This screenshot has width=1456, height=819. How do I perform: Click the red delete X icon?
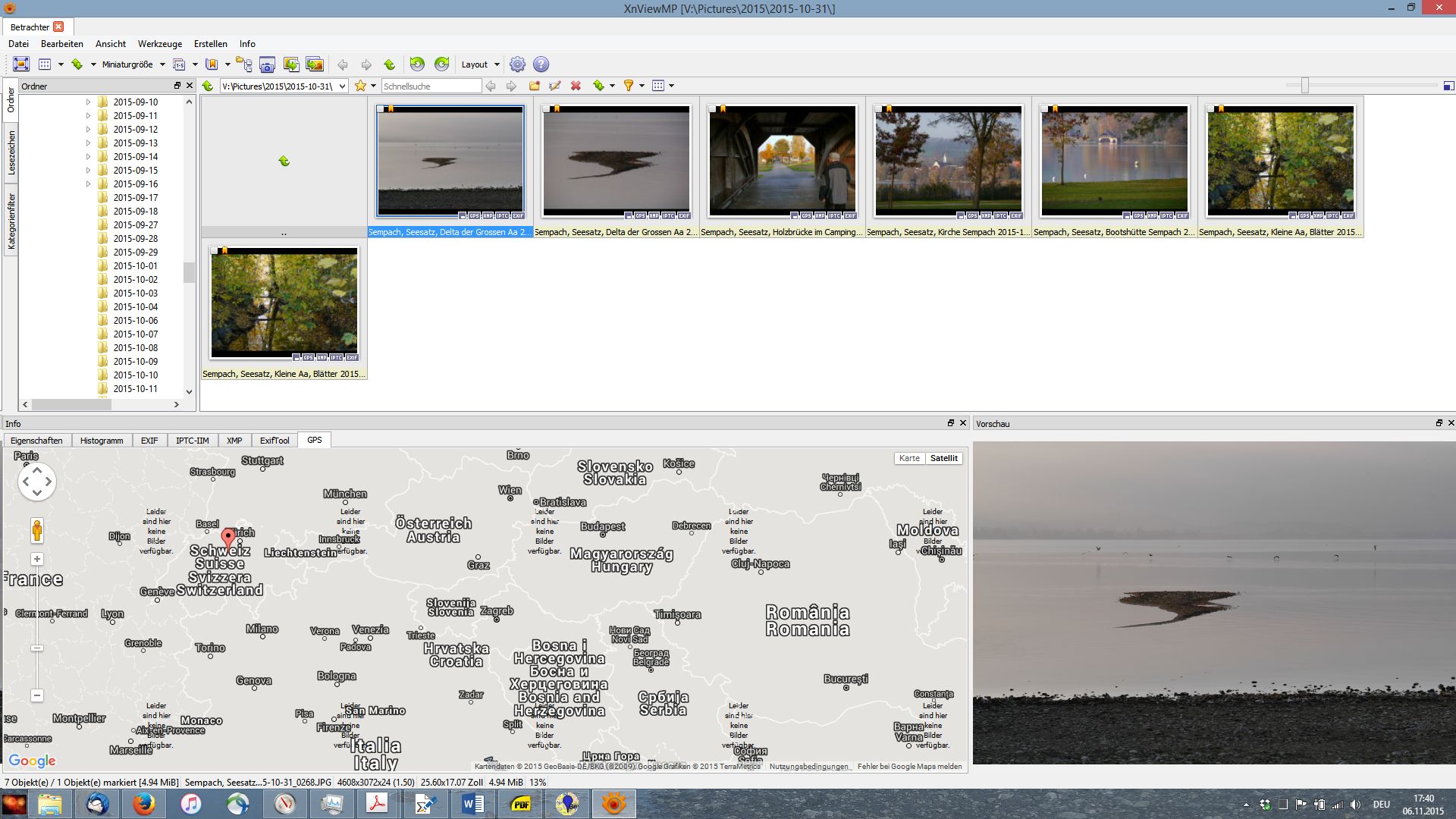coord(576,86)
